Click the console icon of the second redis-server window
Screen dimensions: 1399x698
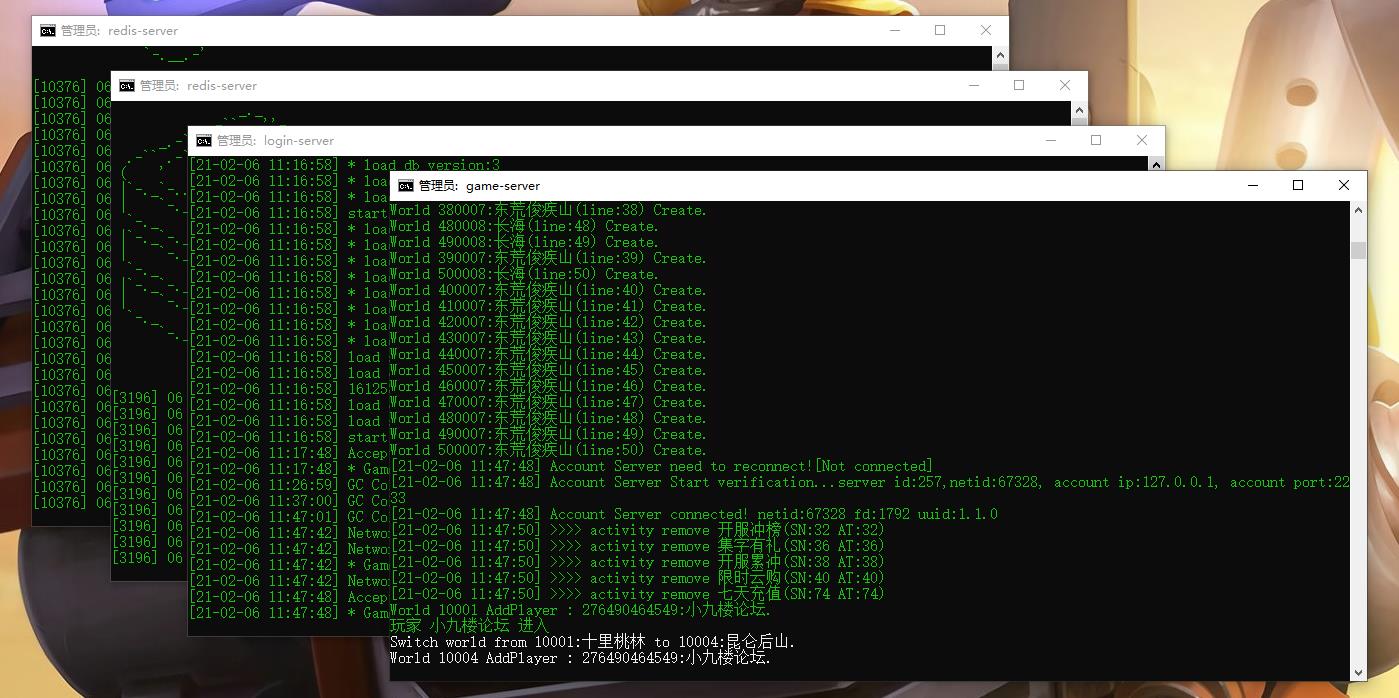[126, 86]
